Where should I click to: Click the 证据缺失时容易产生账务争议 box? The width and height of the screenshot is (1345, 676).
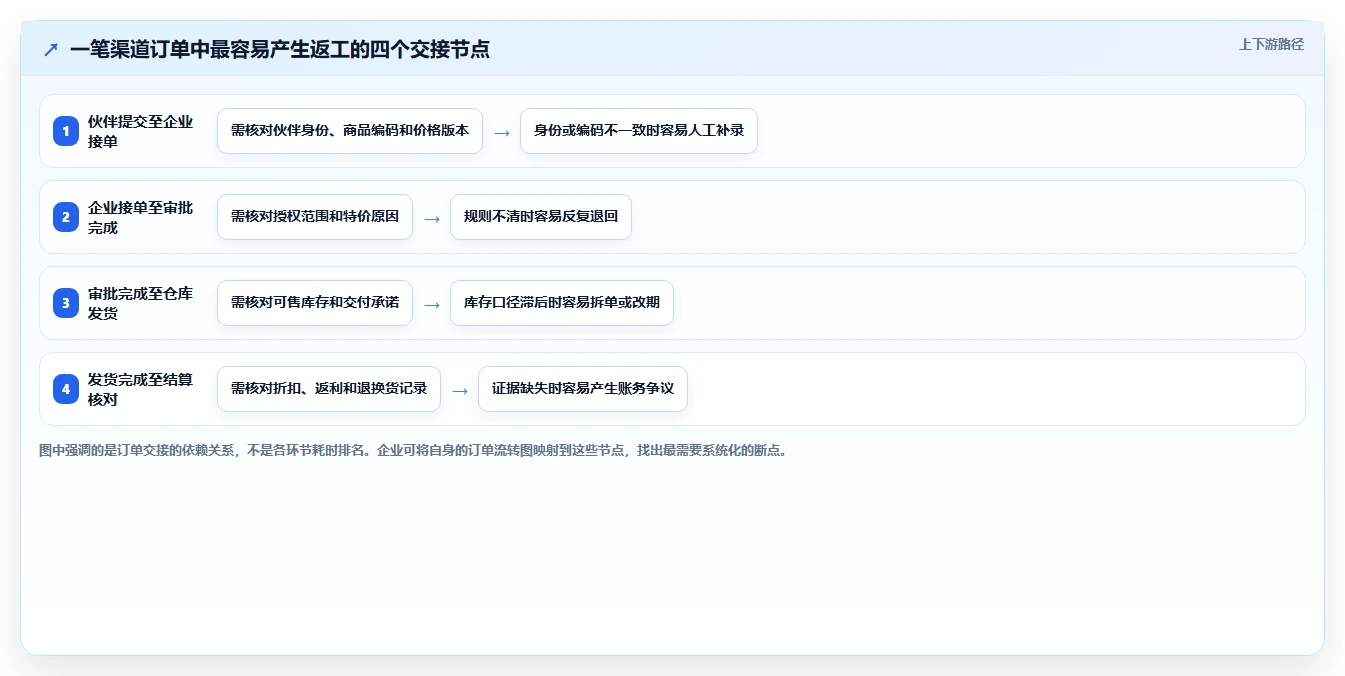coord(583,389)
